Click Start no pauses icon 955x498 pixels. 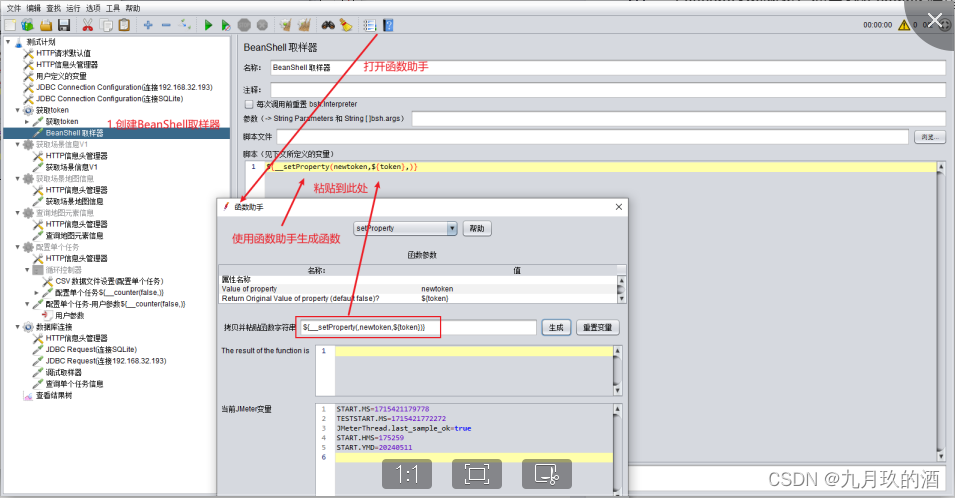[226, 25]
